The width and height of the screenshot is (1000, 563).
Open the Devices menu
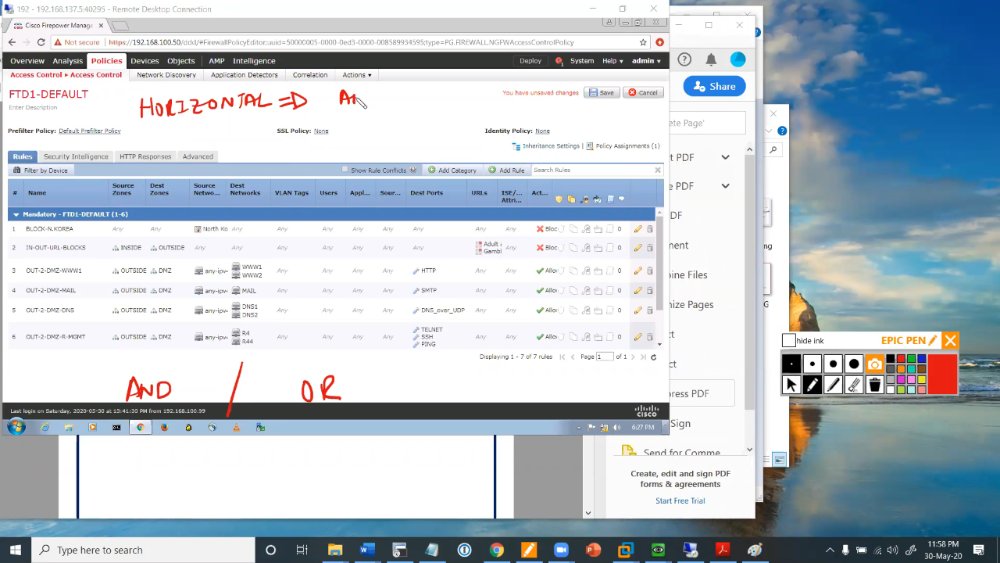point(145,61)
